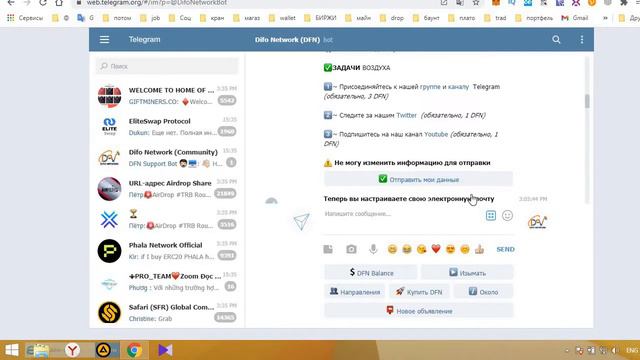Open the Telegram hamburger menu
Image resolution: width=640 pixels, height=360 pixels.
(x=104, y=40)
